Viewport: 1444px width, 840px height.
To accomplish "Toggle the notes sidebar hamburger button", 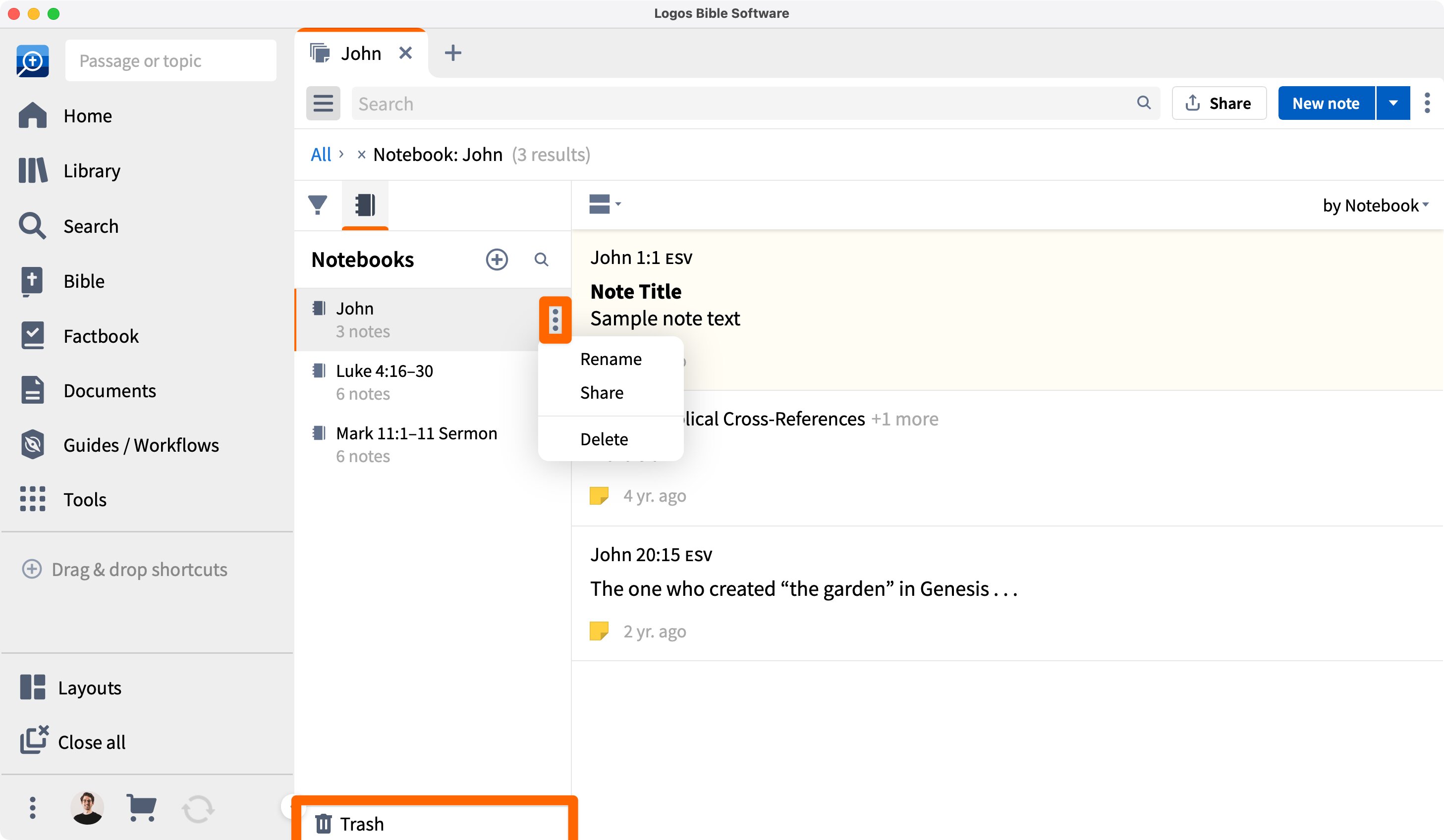I will point(323,104).
